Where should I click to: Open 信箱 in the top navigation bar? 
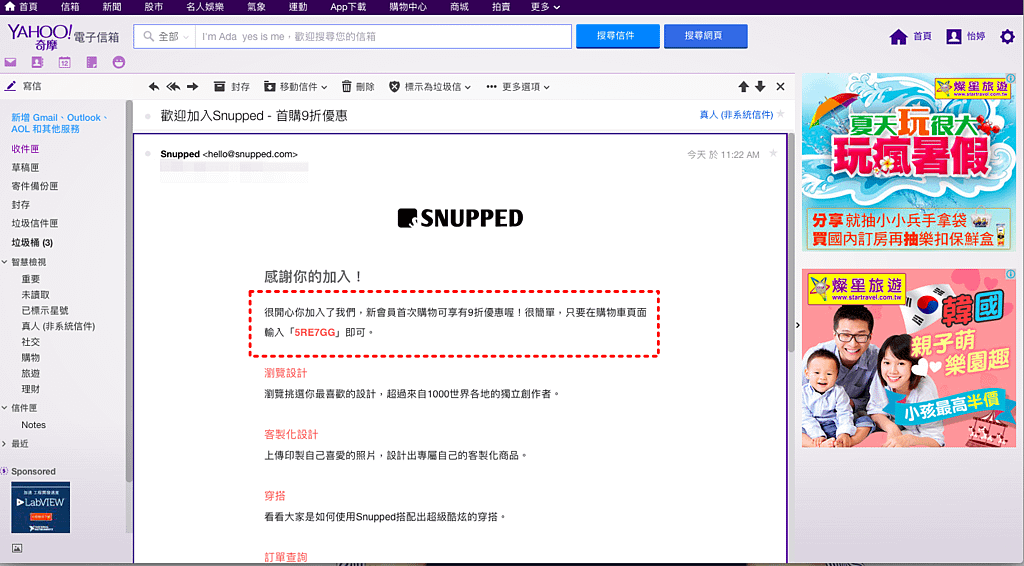click(x=70, y=7)
